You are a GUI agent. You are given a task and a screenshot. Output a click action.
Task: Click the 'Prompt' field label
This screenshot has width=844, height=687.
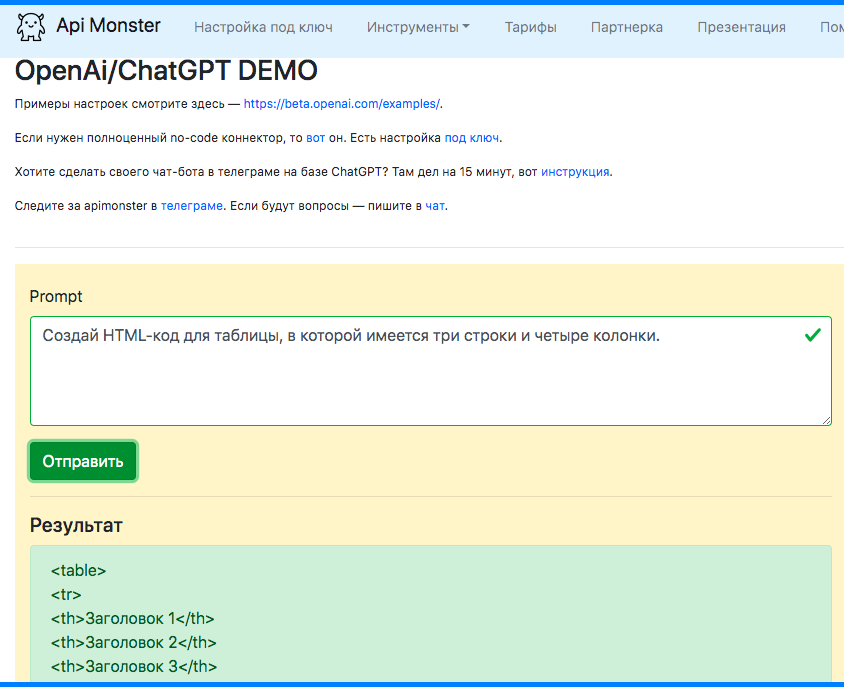[56, 297]
